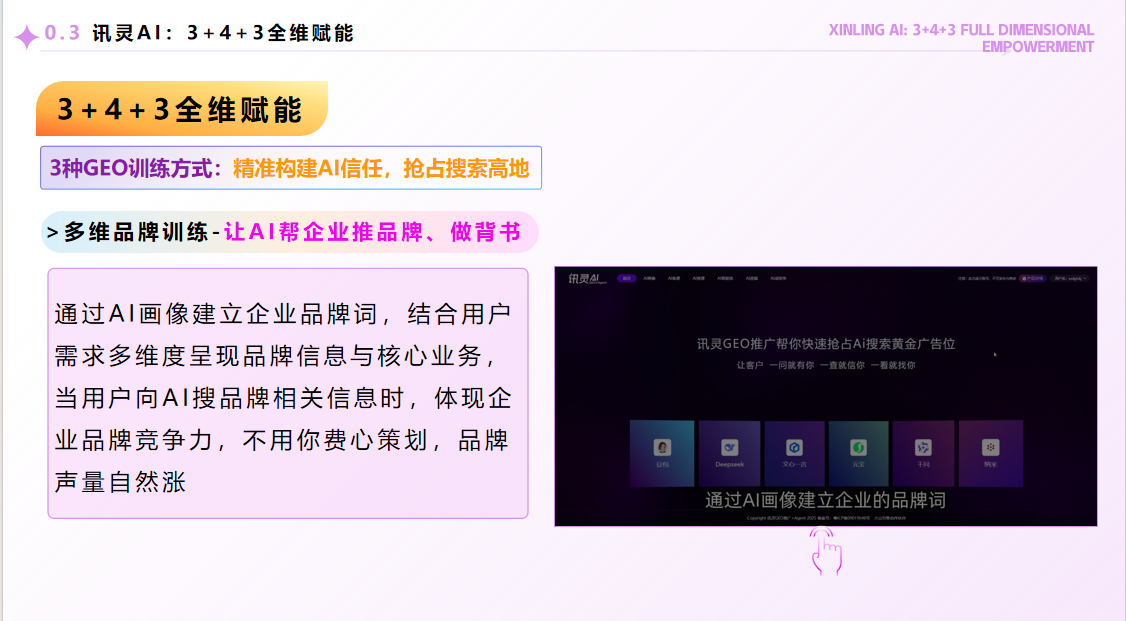Select the 豆包 platform icon card
The width and height of the screenshot is (1126, 621).
[x=662, y=453]
